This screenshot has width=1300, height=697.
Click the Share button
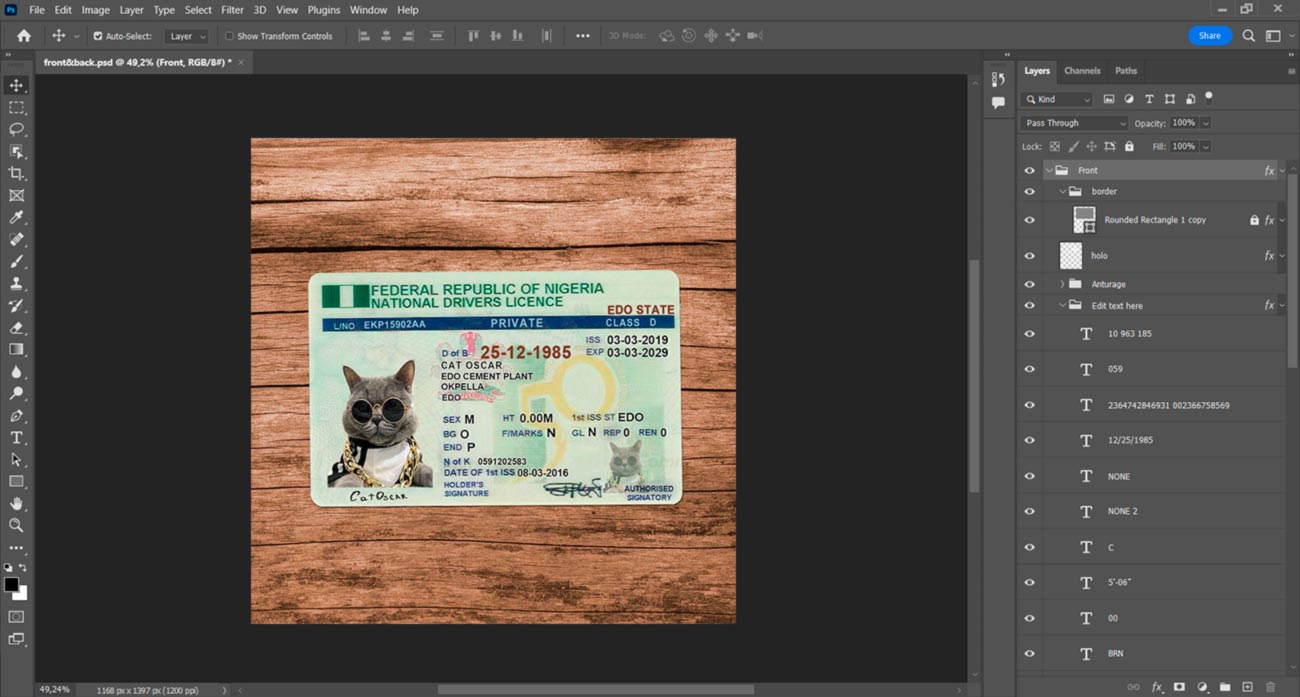pyautogui.click(x=1209, y=36)
